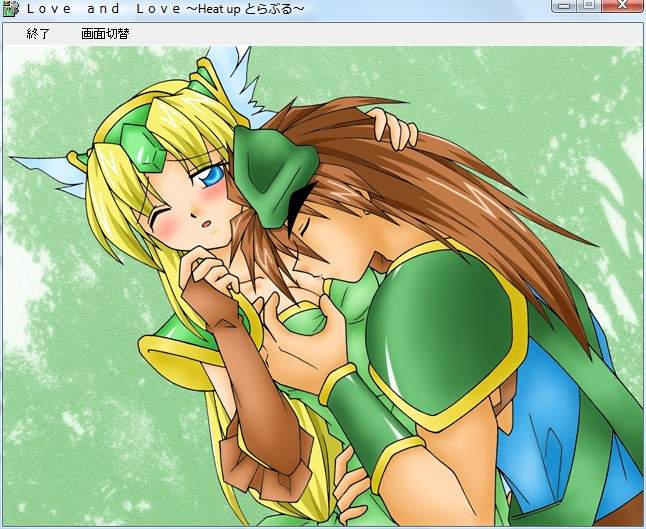Click the application icon in the title bar
Screen dimensions: 646x529
click(10, 9)
